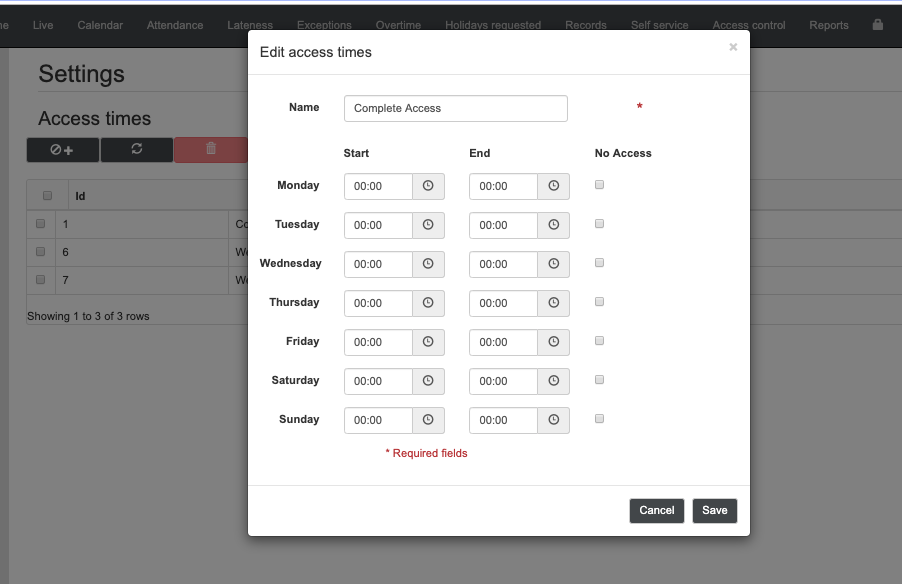The height and width of the screenshot is (584, 902).
Task: Enable No Access for Monday
Action: coord(600,185)
